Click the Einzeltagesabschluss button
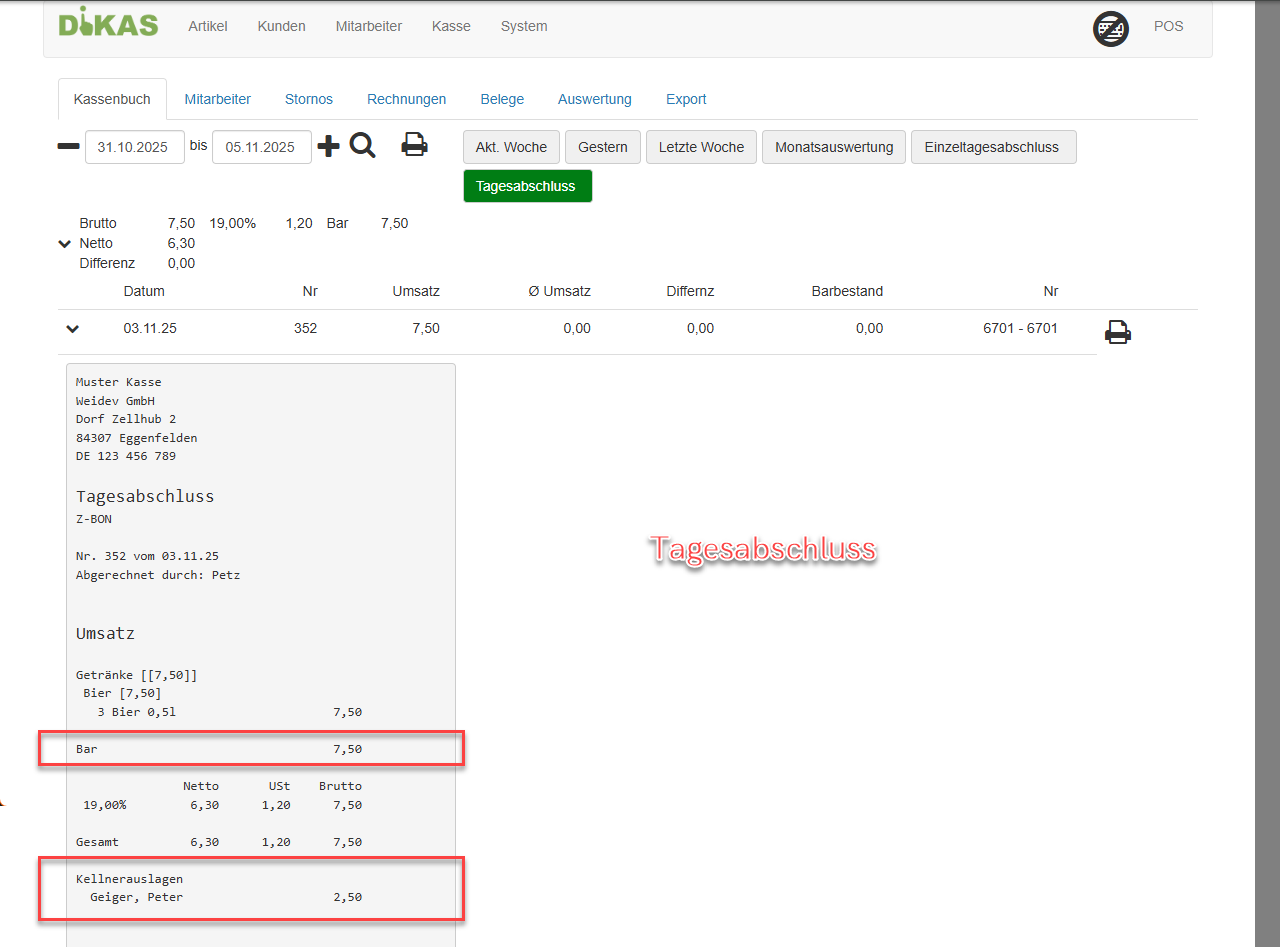 pyautogui.click(x=992, y=147)
